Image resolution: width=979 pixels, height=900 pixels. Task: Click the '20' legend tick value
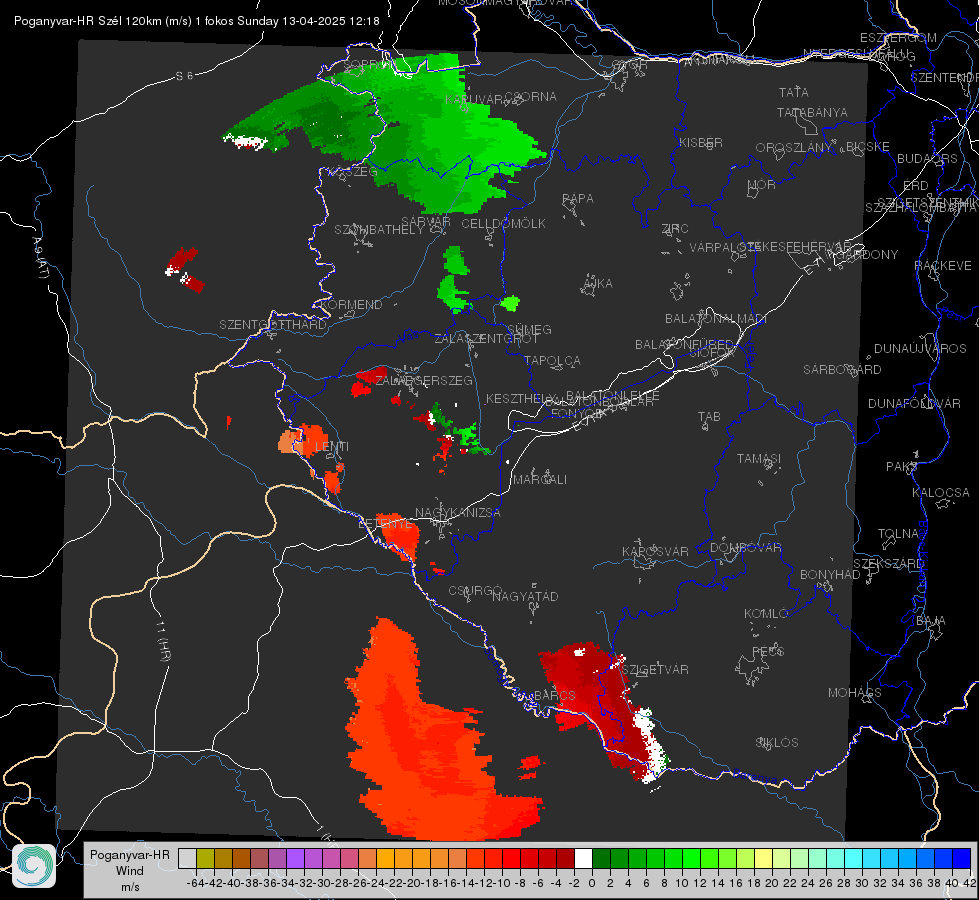tap(772, 883)
